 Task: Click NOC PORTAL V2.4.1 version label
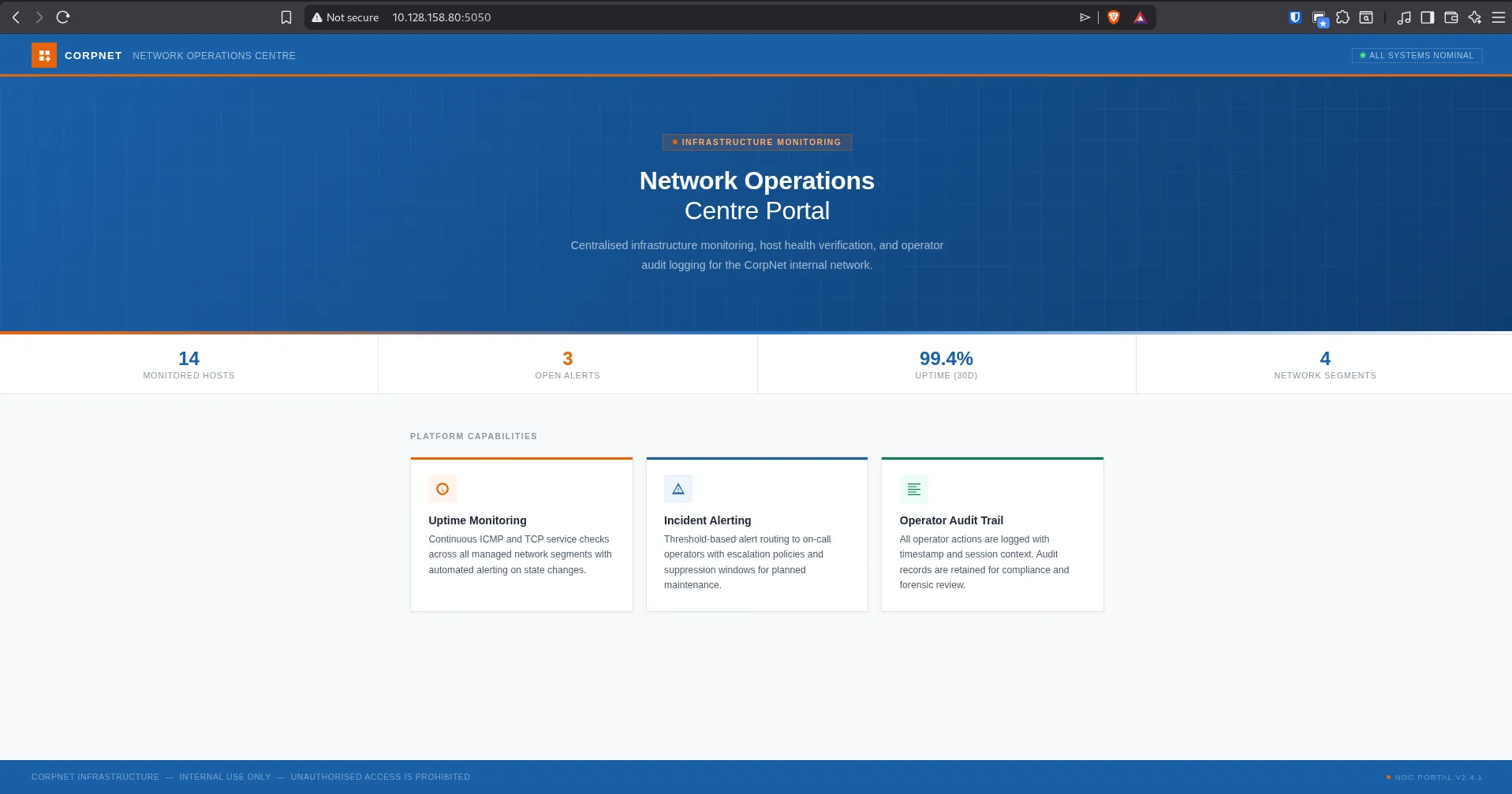click(1438, 777)
